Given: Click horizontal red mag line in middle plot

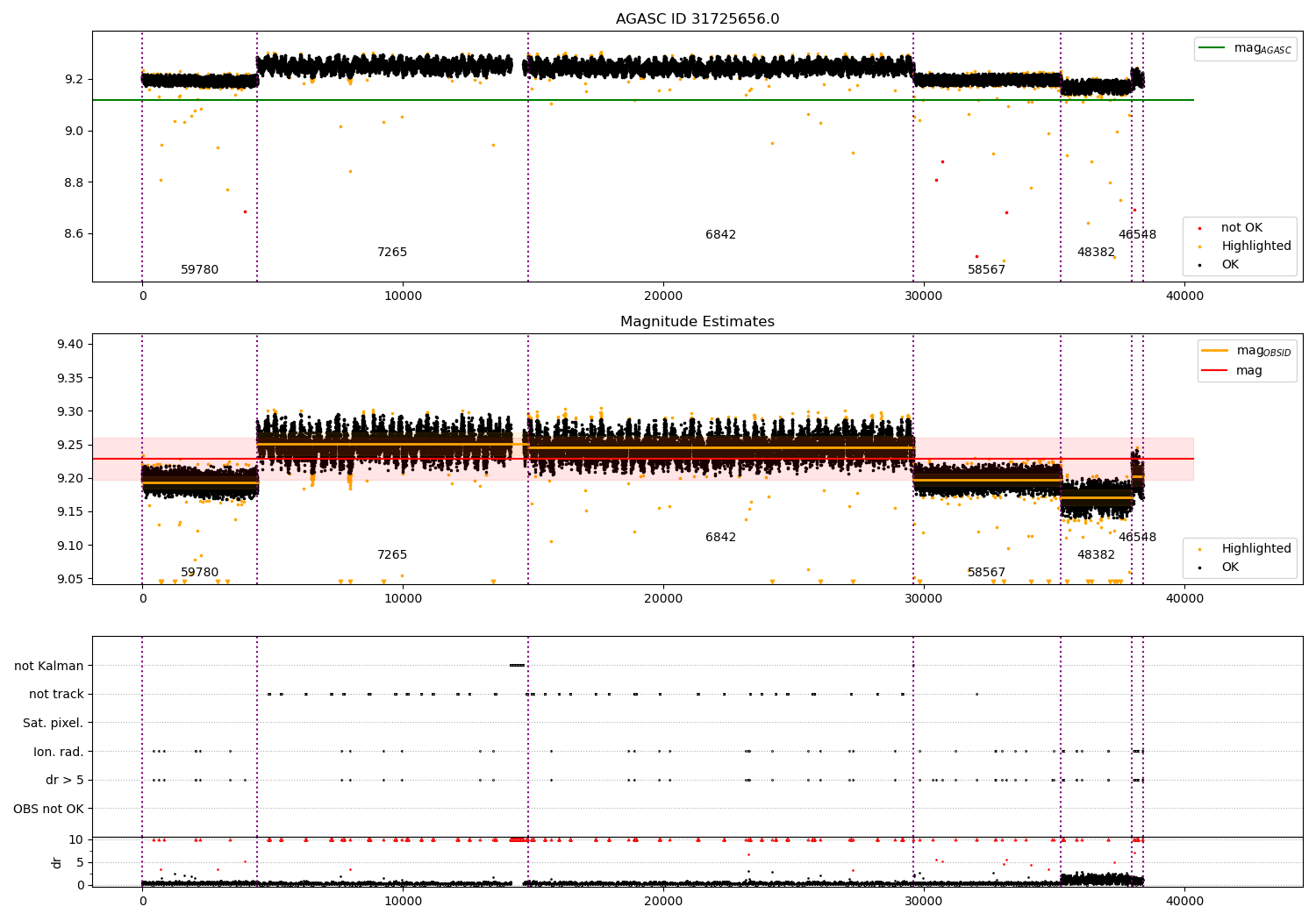Looking at the screenshot, I should [643, 459].
